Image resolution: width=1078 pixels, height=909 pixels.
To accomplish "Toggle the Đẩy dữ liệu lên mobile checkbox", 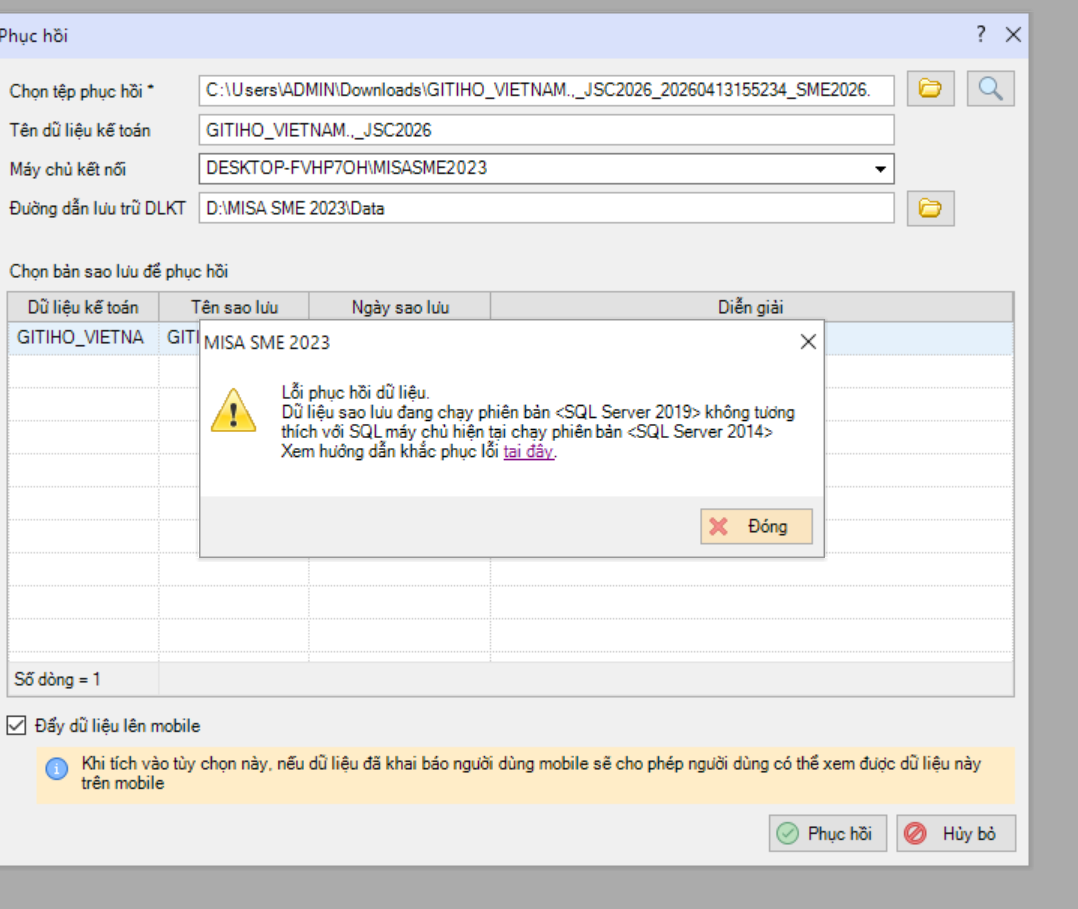I will [x=16, y=725].
